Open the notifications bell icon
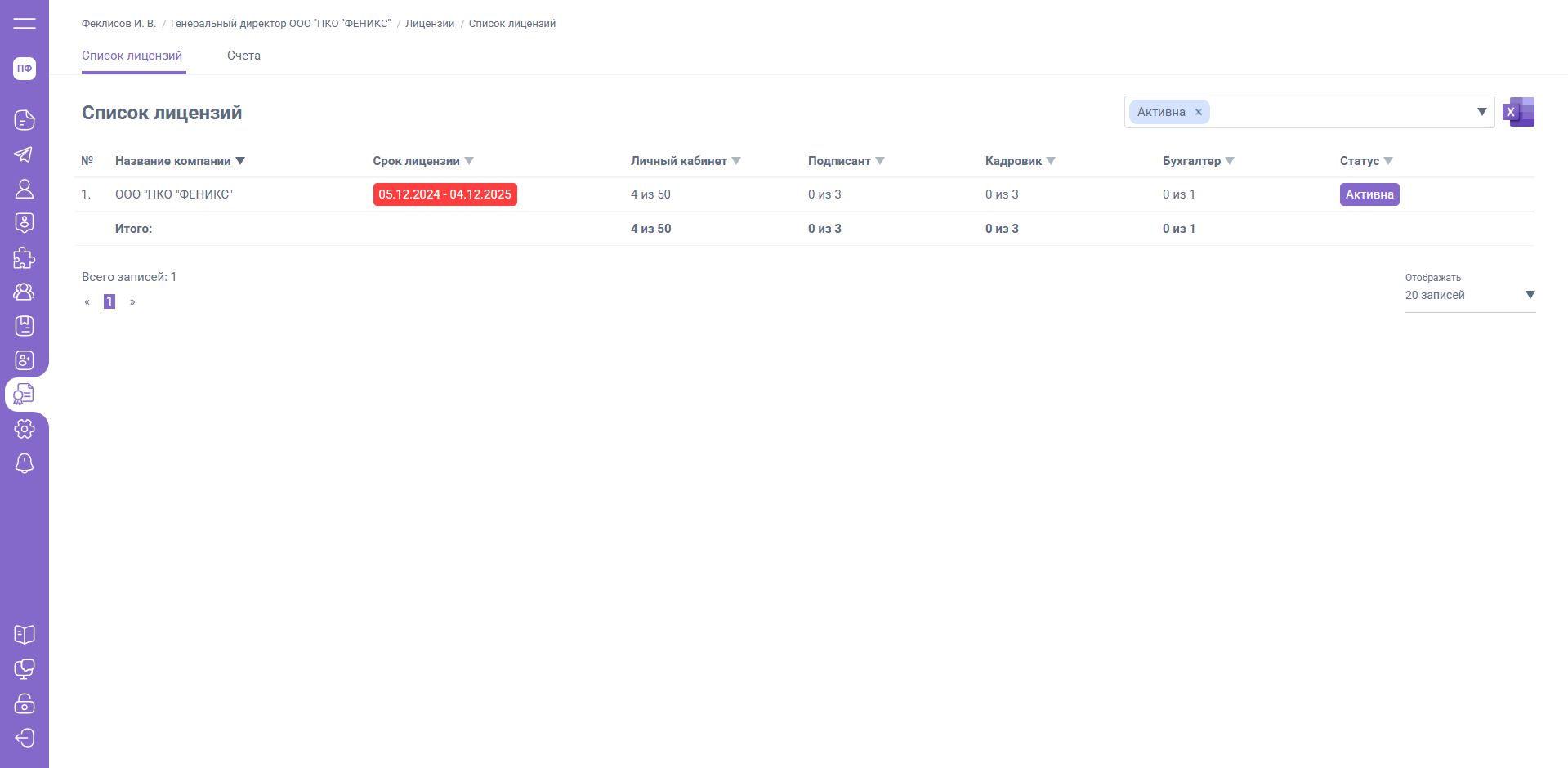The width and height of the screenshot is (1568, 768). [25, 463]
